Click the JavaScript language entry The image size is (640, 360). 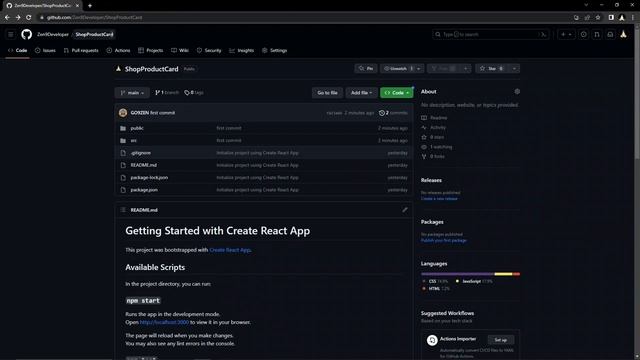coord(474,281)
